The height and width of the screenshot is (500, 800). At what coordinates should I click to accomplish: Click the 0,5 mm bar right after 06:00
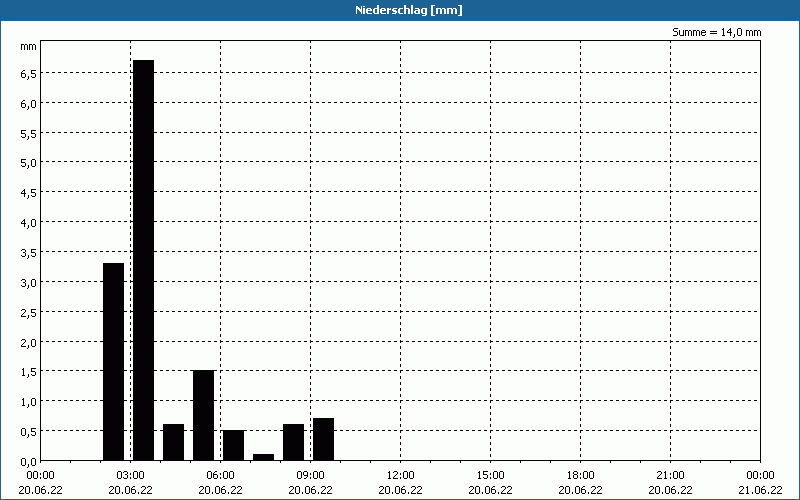pyautogui.click(x=233, y=445)
